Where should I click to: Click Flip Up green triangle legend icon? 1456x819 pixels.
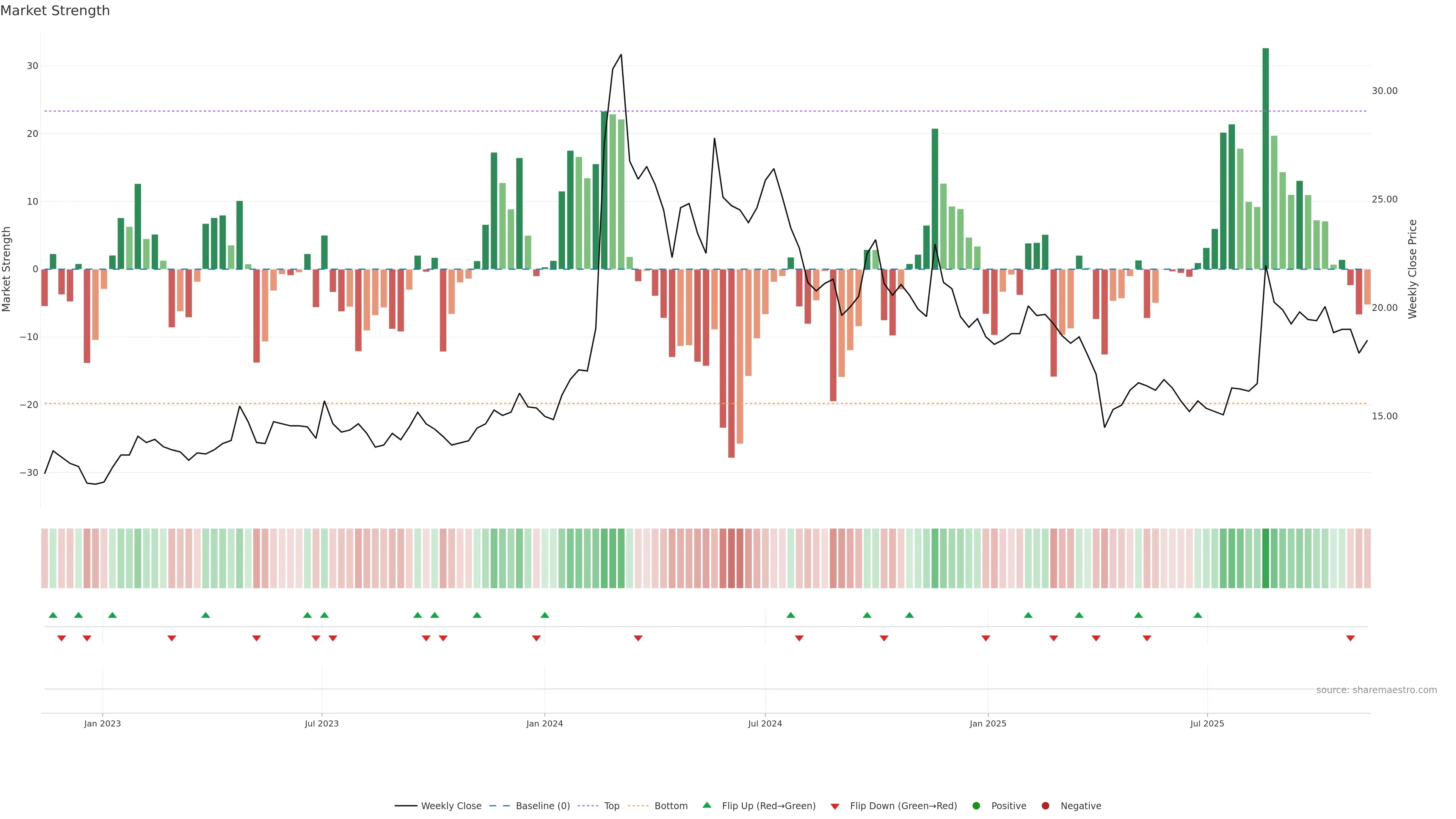pyautogui.click(x=706, y=805)
